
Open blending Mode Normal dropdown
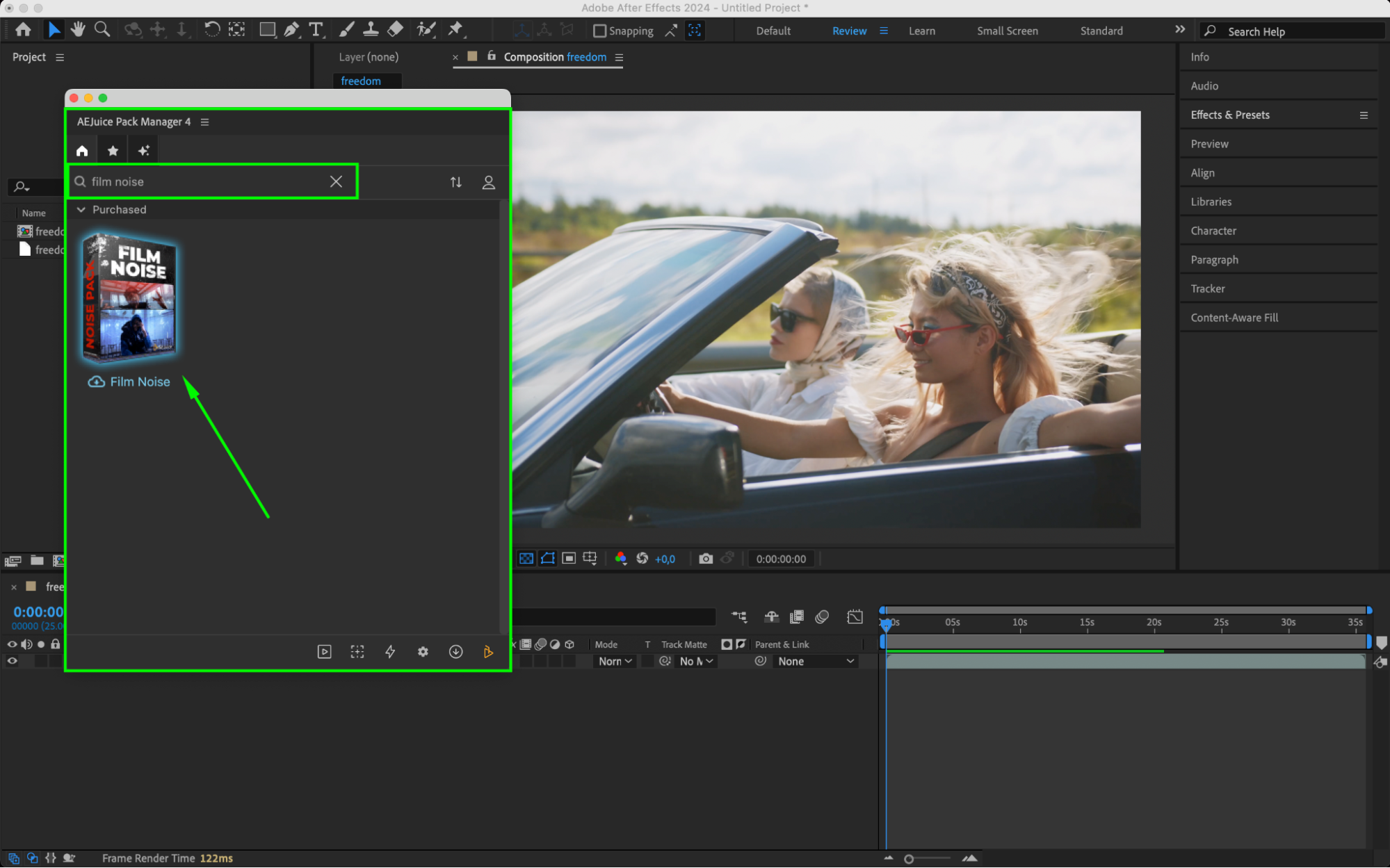click(x=615, y=662)
